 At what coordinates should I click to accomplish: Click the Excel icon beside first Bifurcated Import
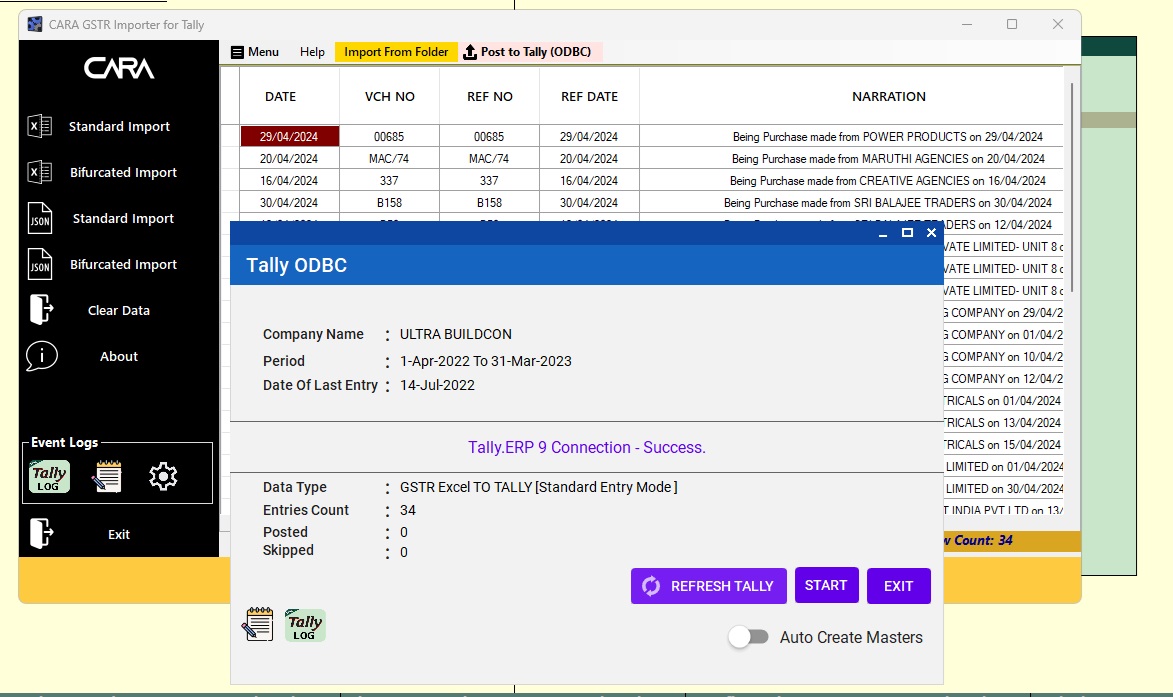coord(39,173)
